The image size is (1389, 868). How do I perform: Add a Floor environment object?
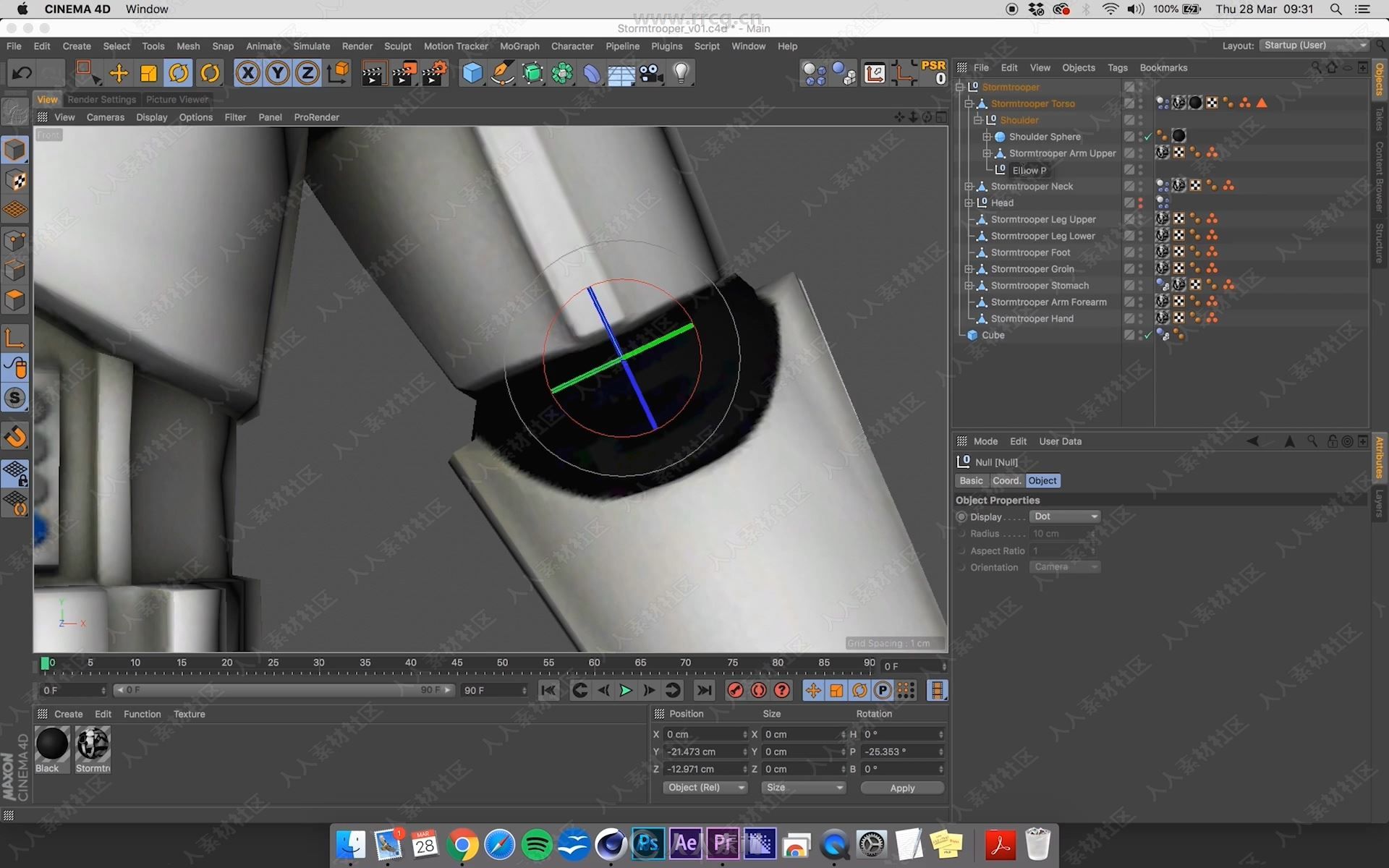pos(621,73)
